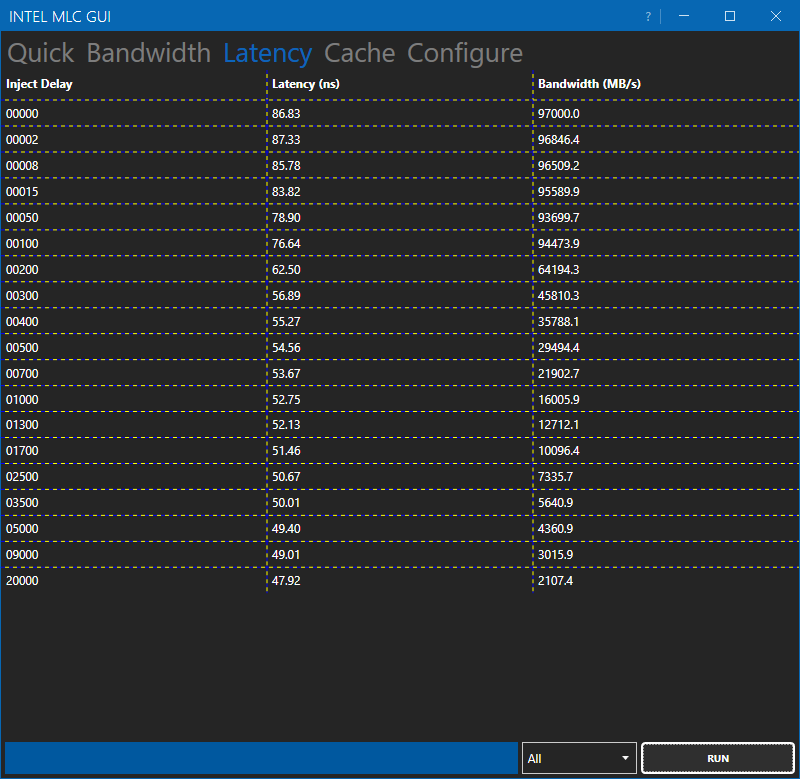Click the help question mark icon

(648, 16)
